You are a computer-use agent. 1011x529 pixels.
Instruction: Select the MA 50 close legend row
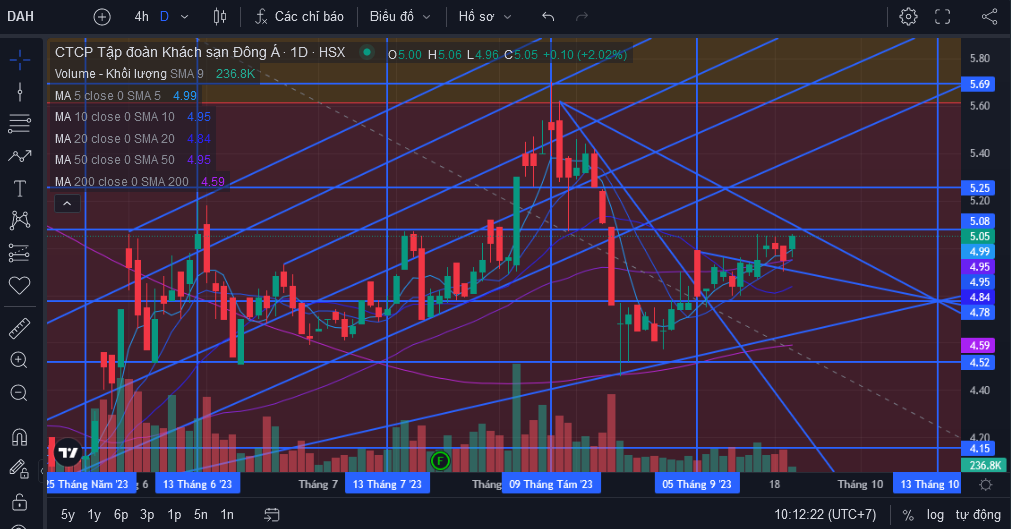pyautogui.click(x=132, y=160)
